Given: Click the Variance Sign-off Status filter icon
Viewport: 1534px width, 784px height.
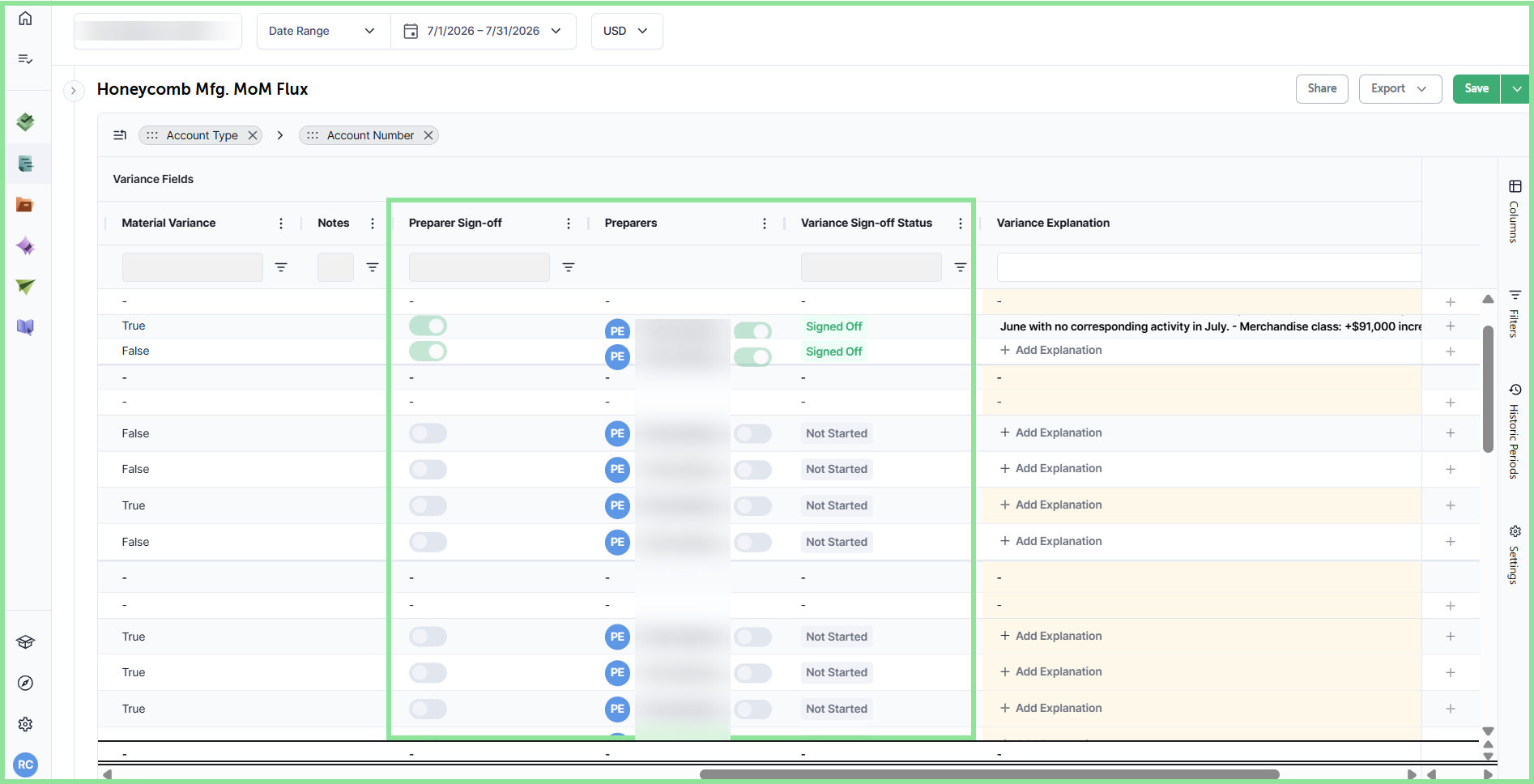Looking at the screenshot, I should 961,267.
